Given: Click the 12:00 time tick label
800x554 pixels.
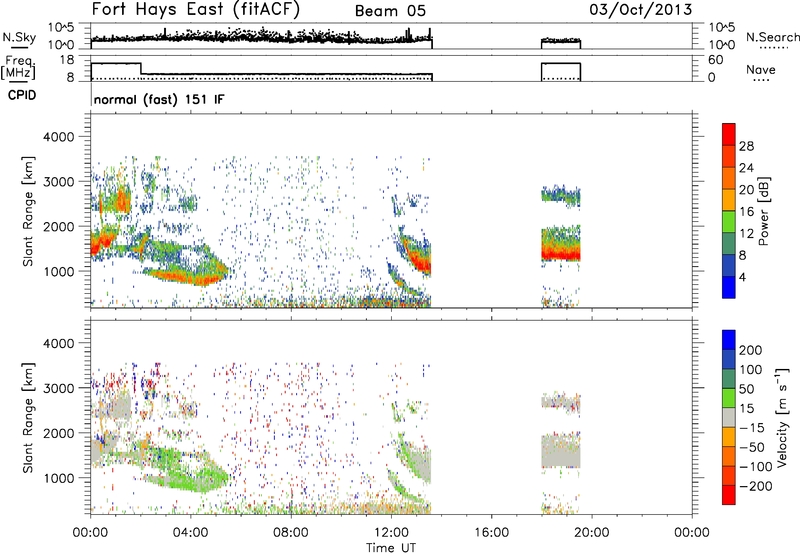Looking at the screenshot, I should click(391, 533).
